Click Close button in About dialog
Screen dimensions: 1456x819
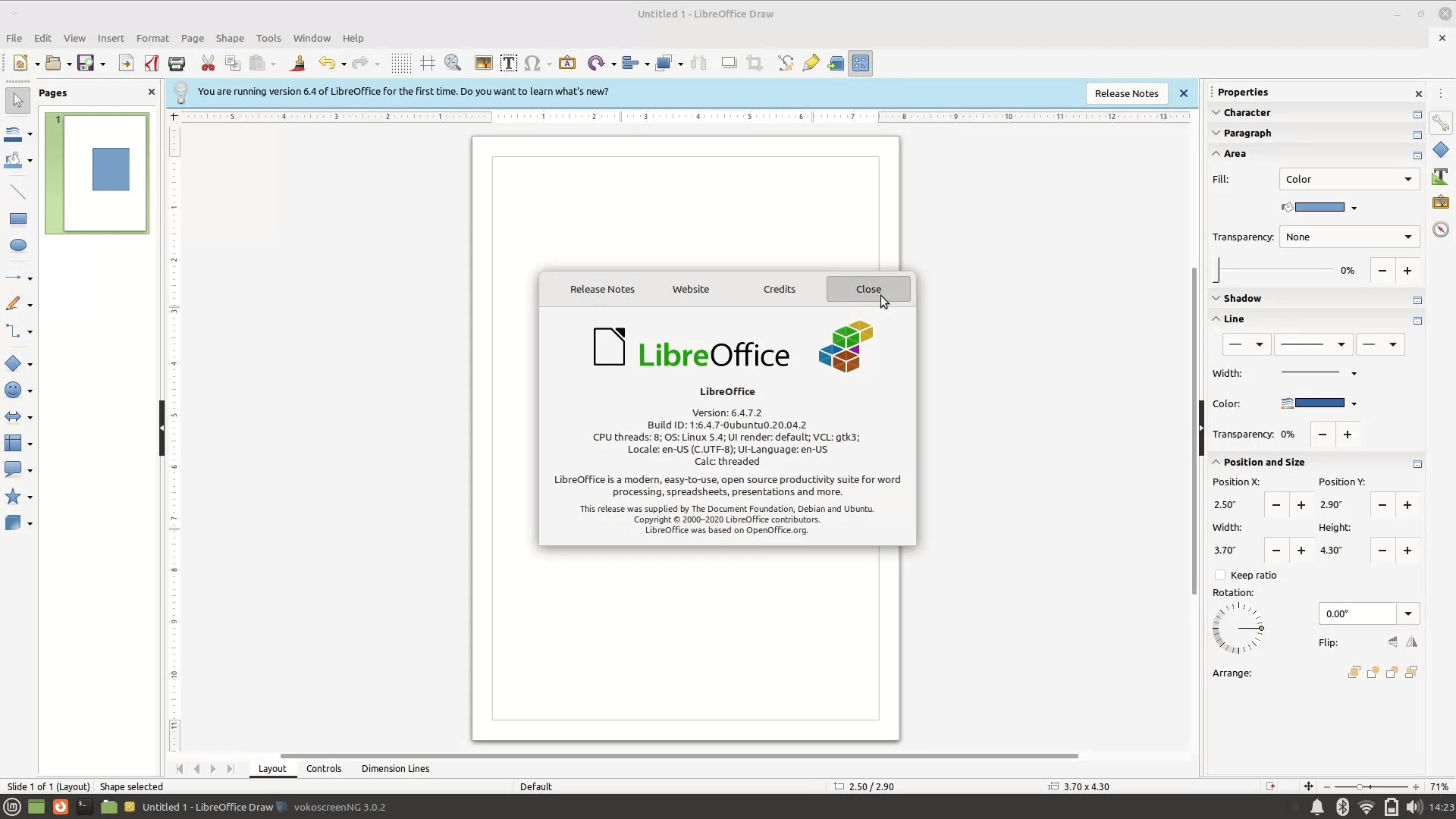pyautogui.click(x=868, y=290)
